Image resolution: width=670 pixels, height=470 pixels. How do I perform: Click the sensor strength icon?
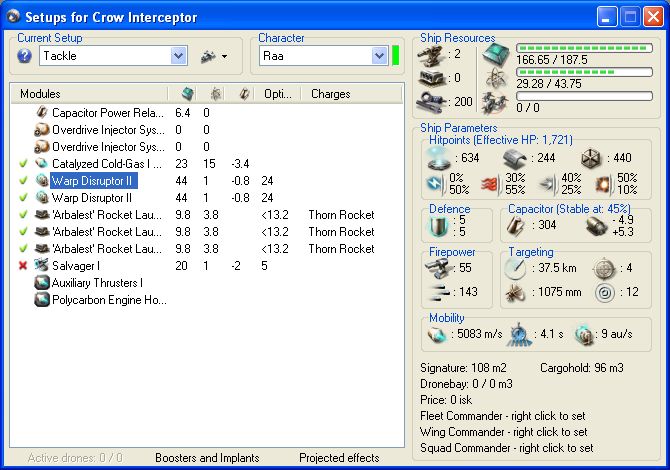pos(605,293)
